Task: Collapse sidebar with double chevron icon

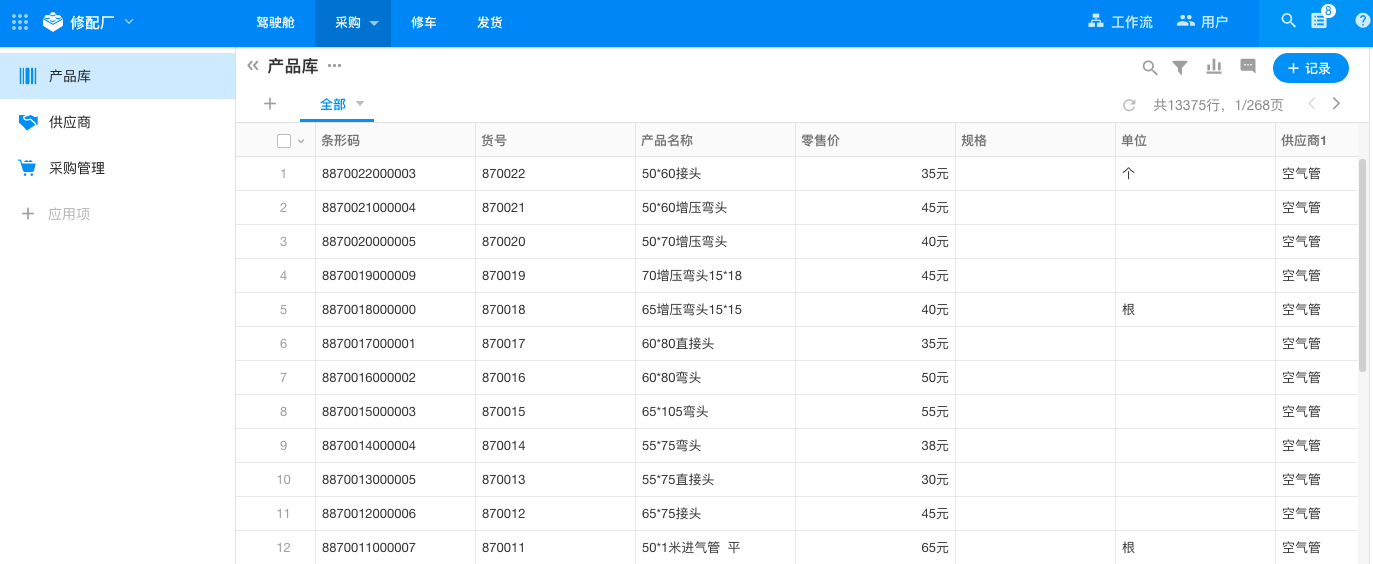Action: click(253, 66)
